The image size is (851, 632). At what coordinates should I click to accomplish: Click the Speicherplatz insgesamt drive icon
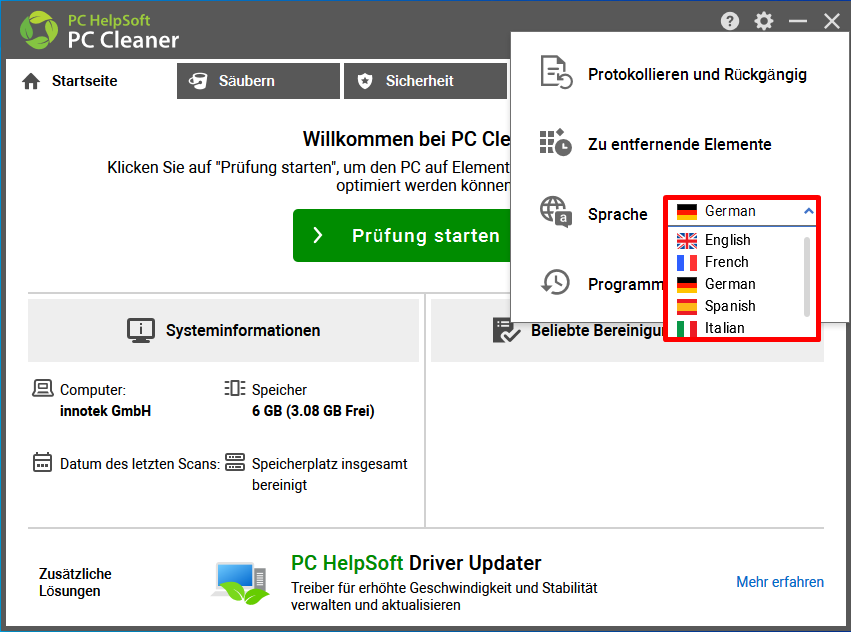[x=235, y=462]
